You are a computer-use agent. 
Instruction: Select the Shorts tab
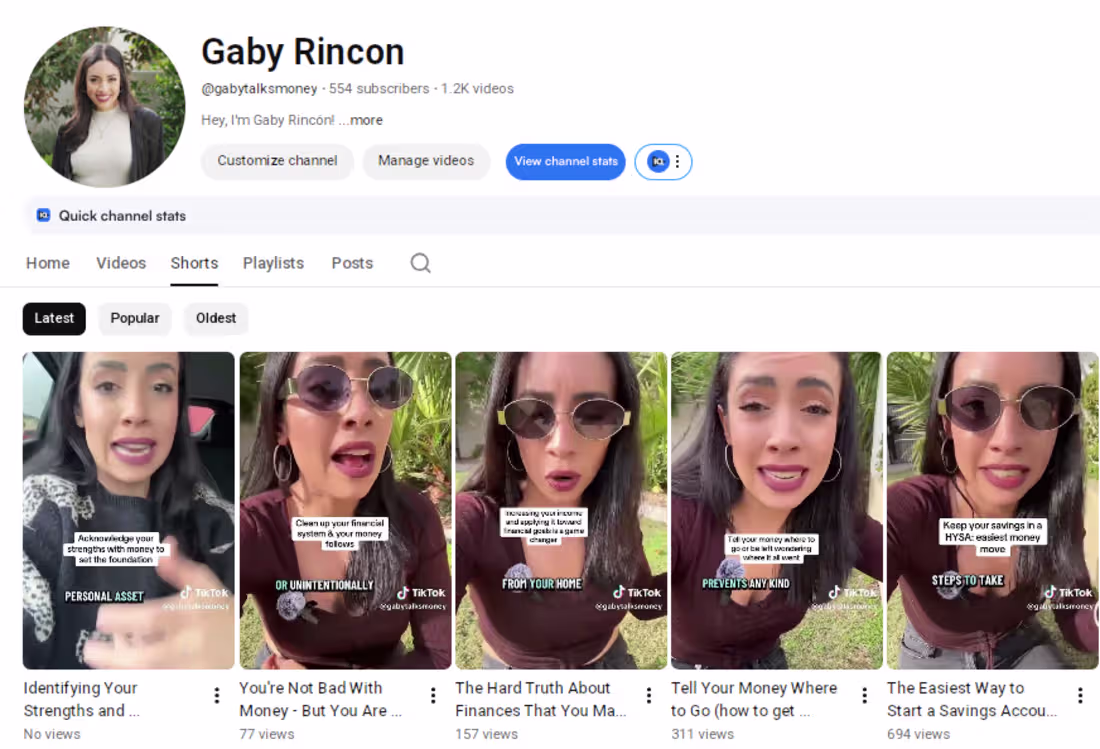point(194,263)
